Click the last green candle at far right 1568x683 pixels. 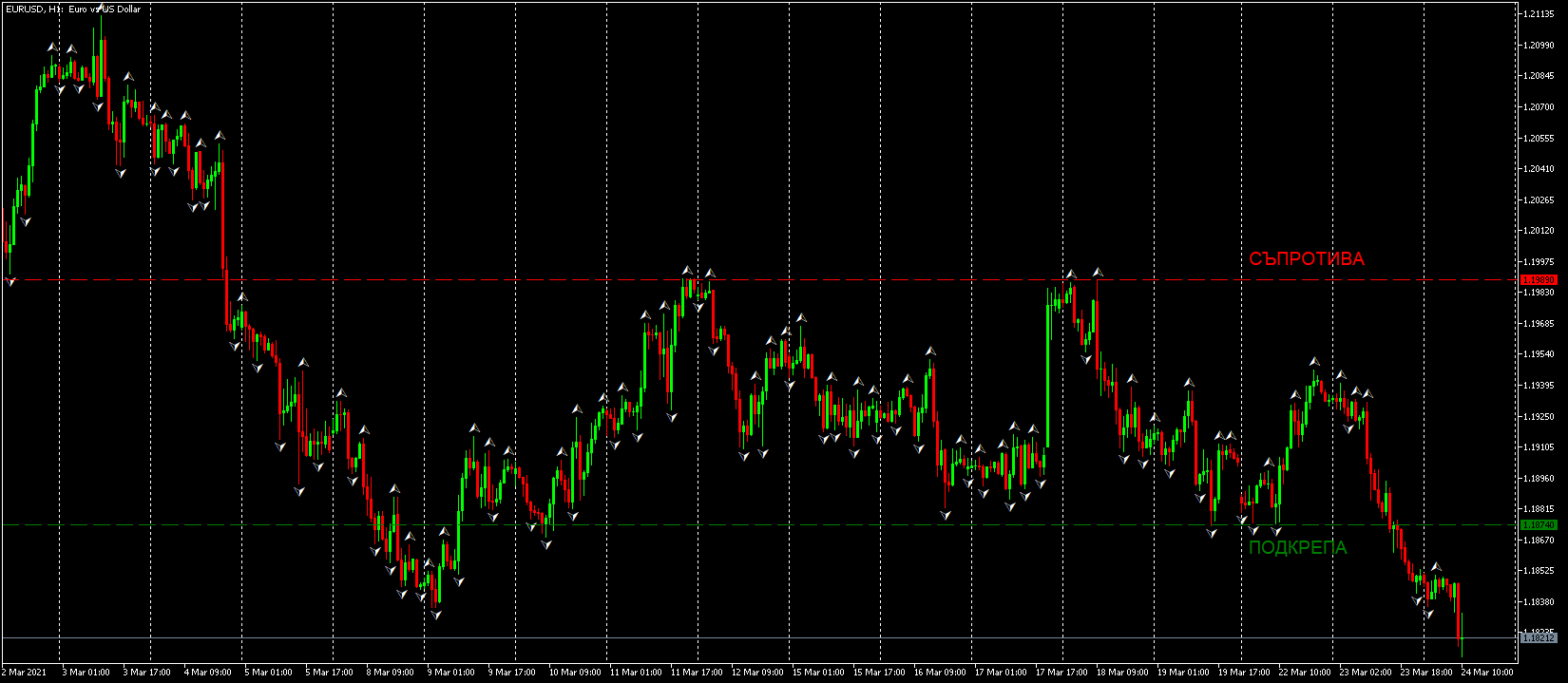coord(1462,634)
